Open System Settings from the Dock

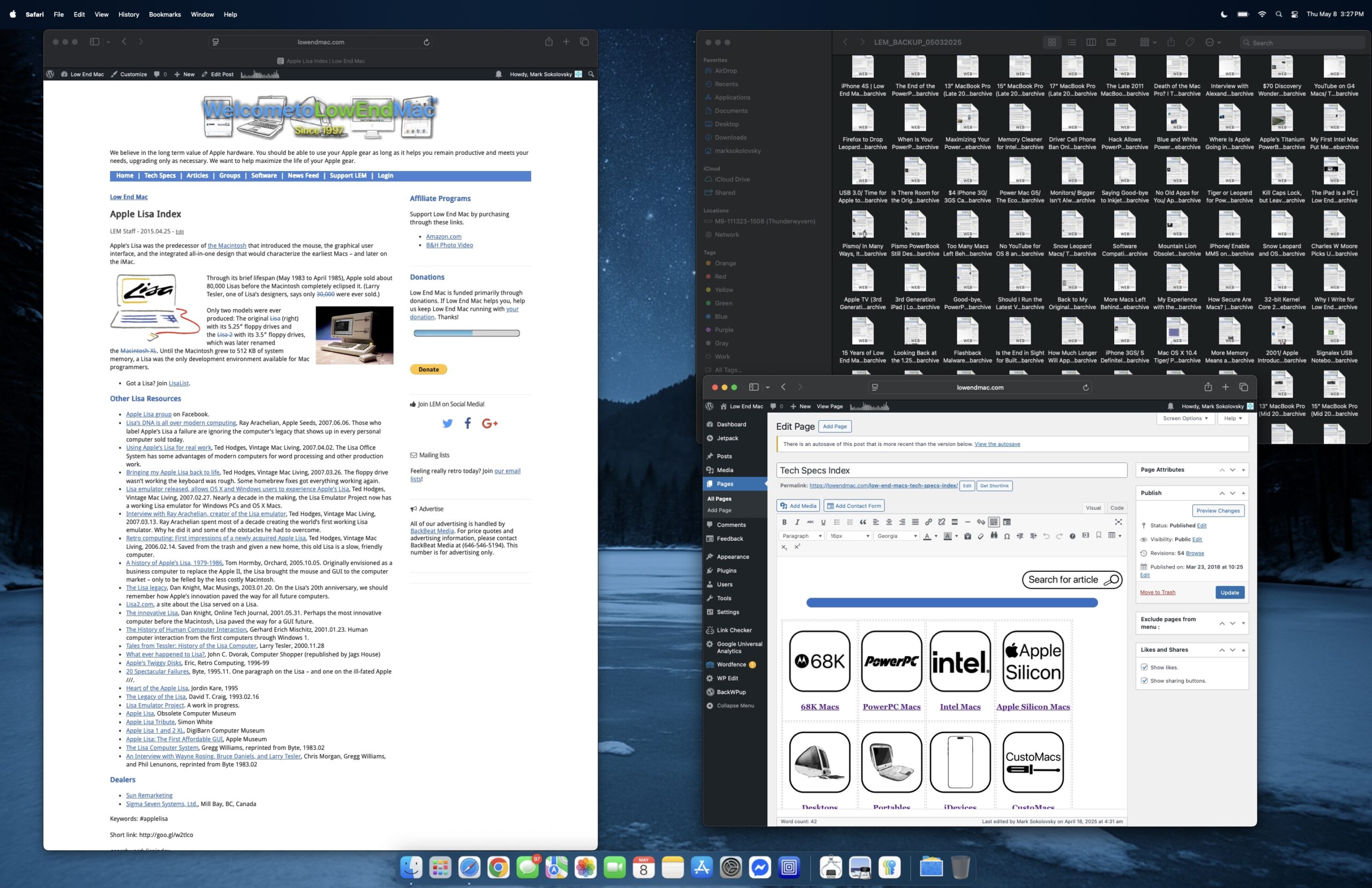pyautogui.click(x=730, y=867)
